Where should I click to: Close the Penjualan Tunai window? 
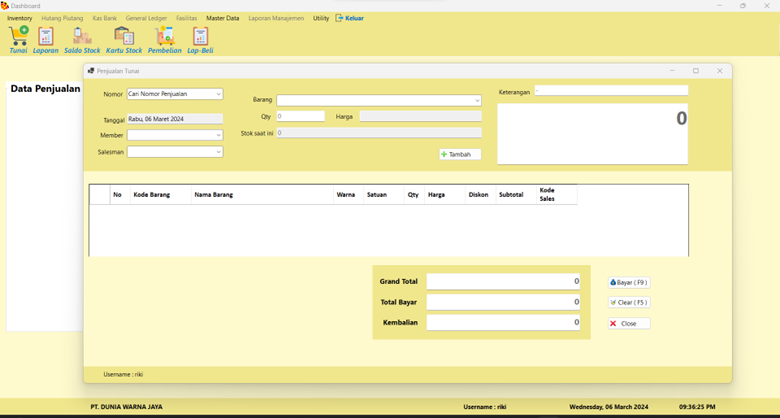719,71
